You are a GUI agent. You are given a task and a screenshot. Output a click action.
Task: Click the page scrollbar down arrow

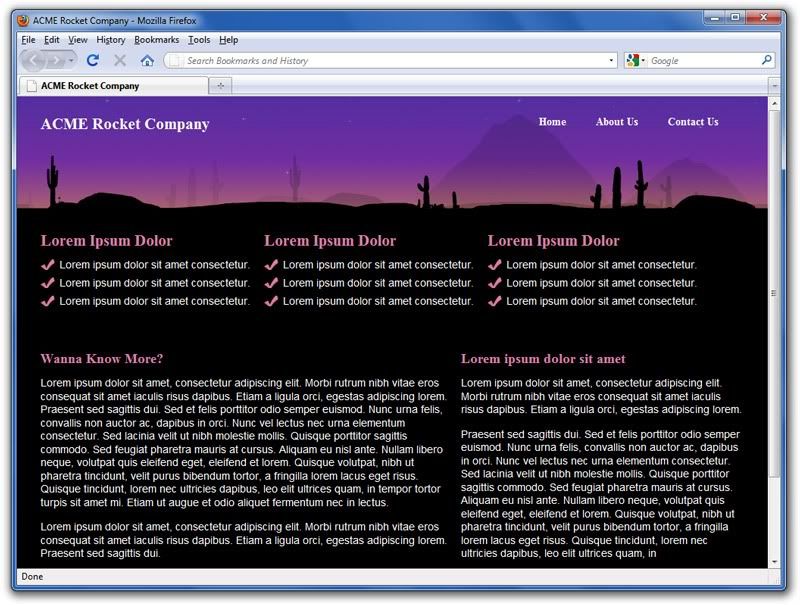pyautogui.click(x=774, y=562)
